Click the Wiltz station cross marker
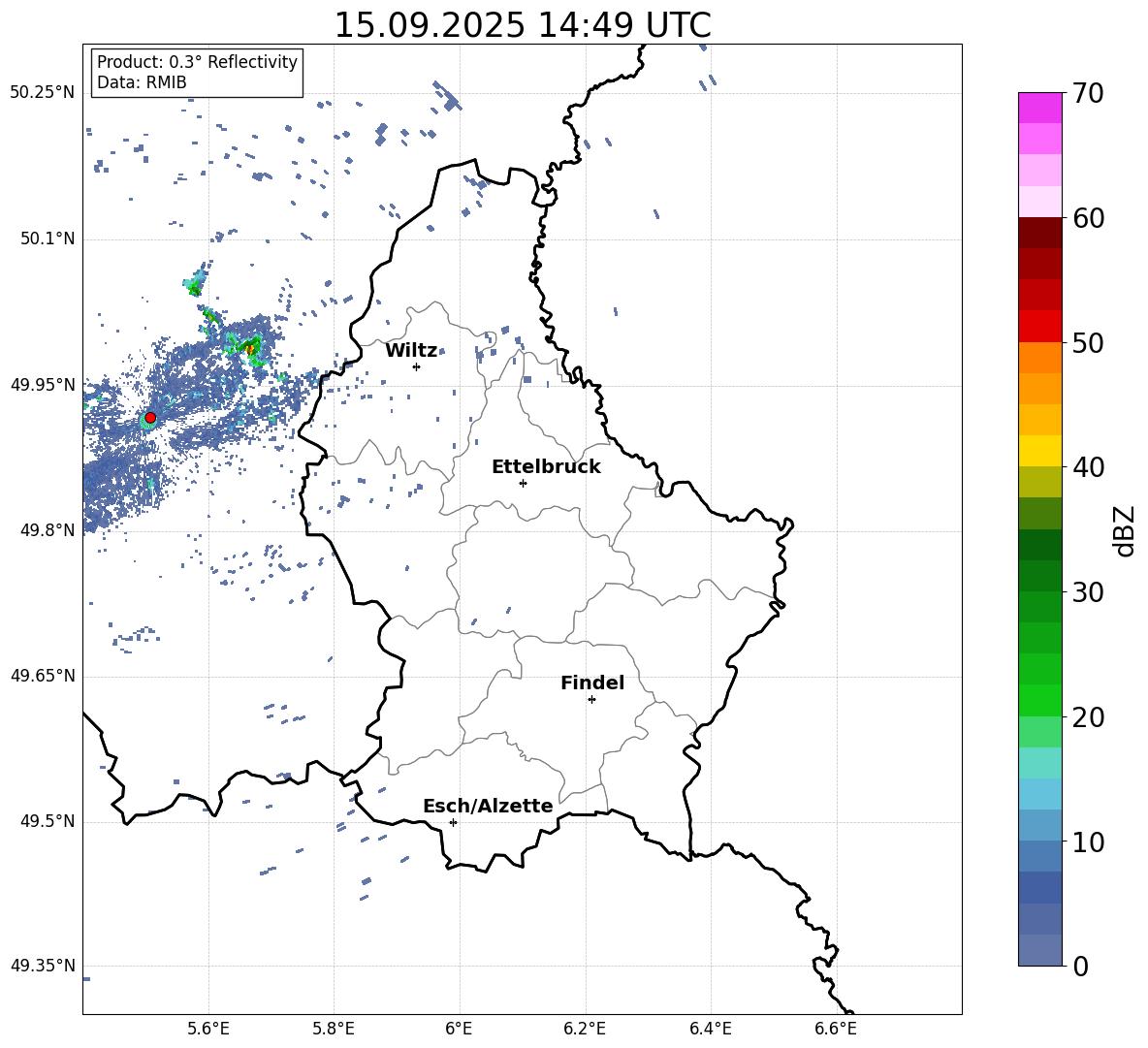 point(416,366)
